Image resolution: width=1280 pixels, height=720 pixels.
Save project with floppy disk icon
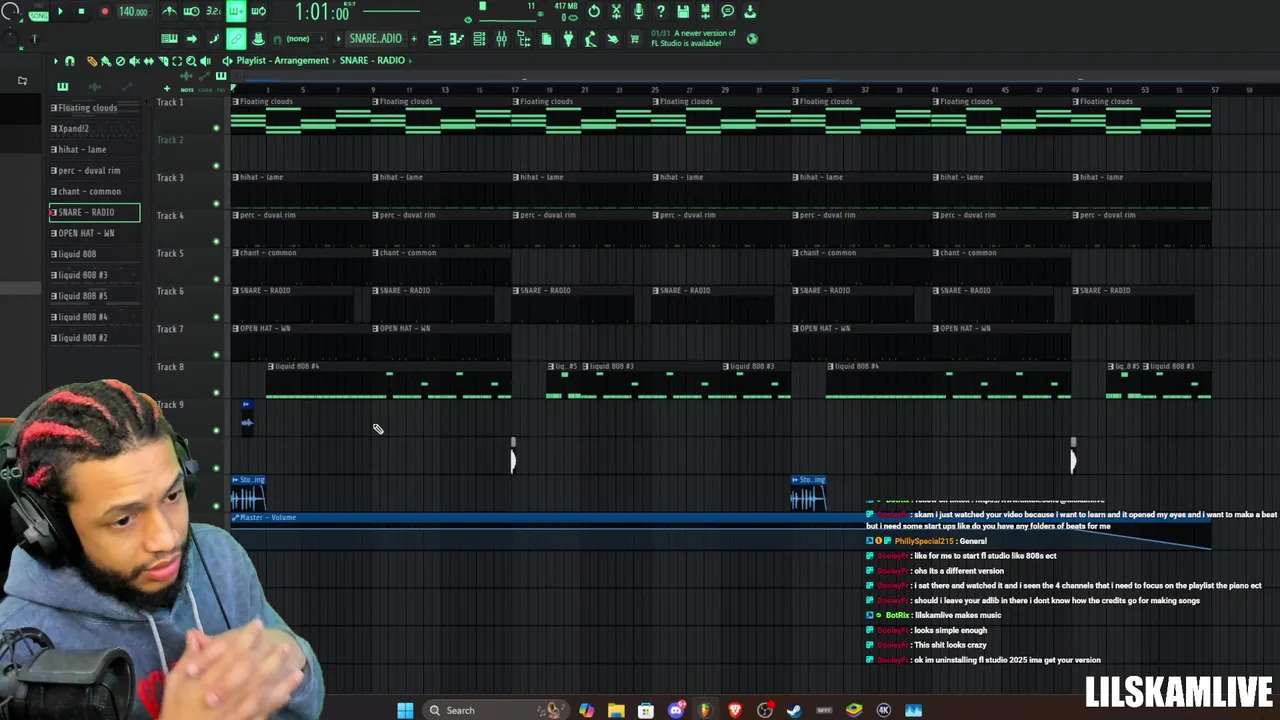(x=683, y=11)
